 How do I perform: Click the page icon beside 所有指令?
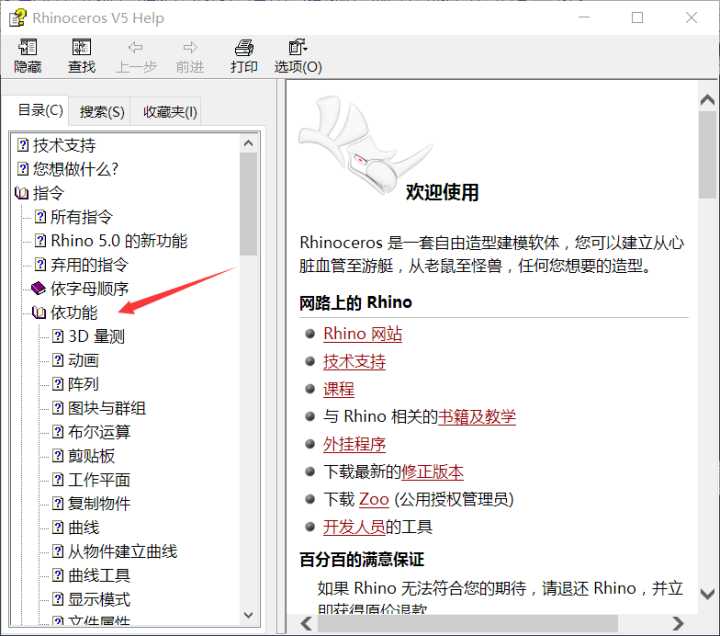point(40,217)
